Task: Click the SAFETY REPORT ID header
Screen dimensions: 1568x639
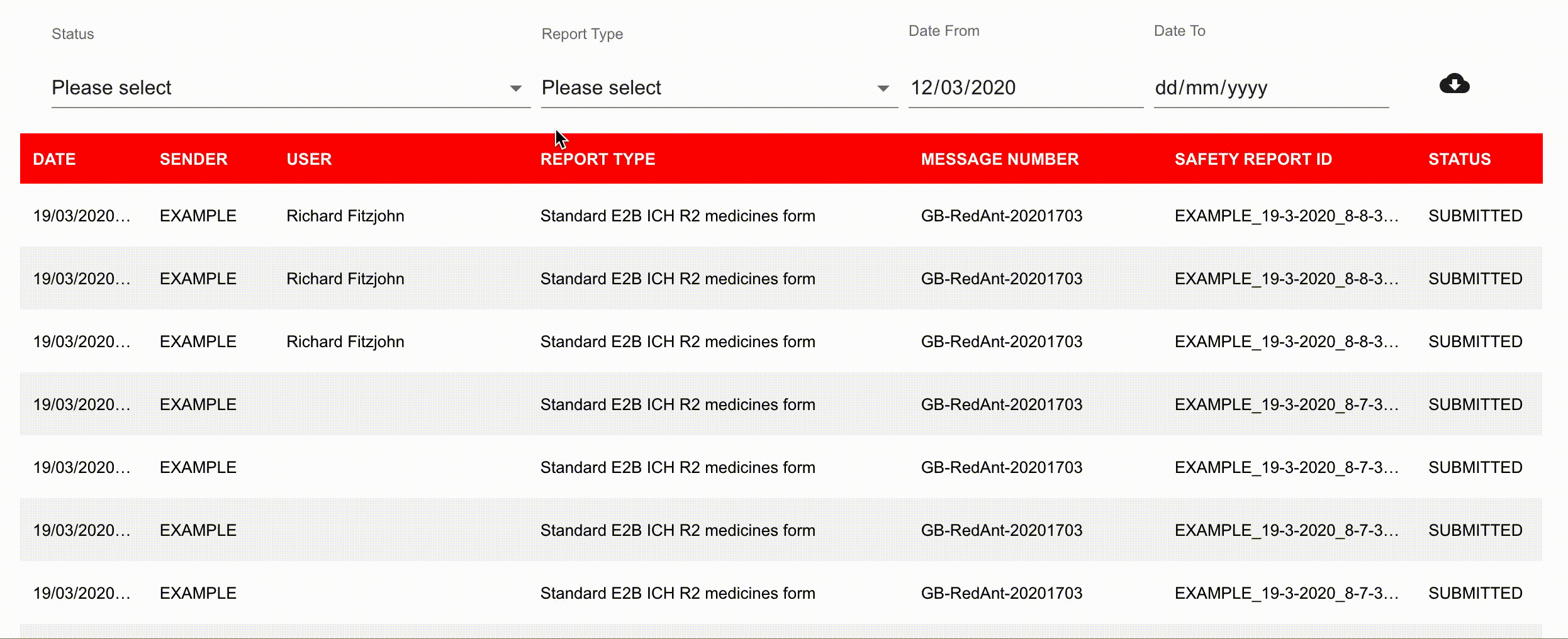Action: coord(1253,159)
